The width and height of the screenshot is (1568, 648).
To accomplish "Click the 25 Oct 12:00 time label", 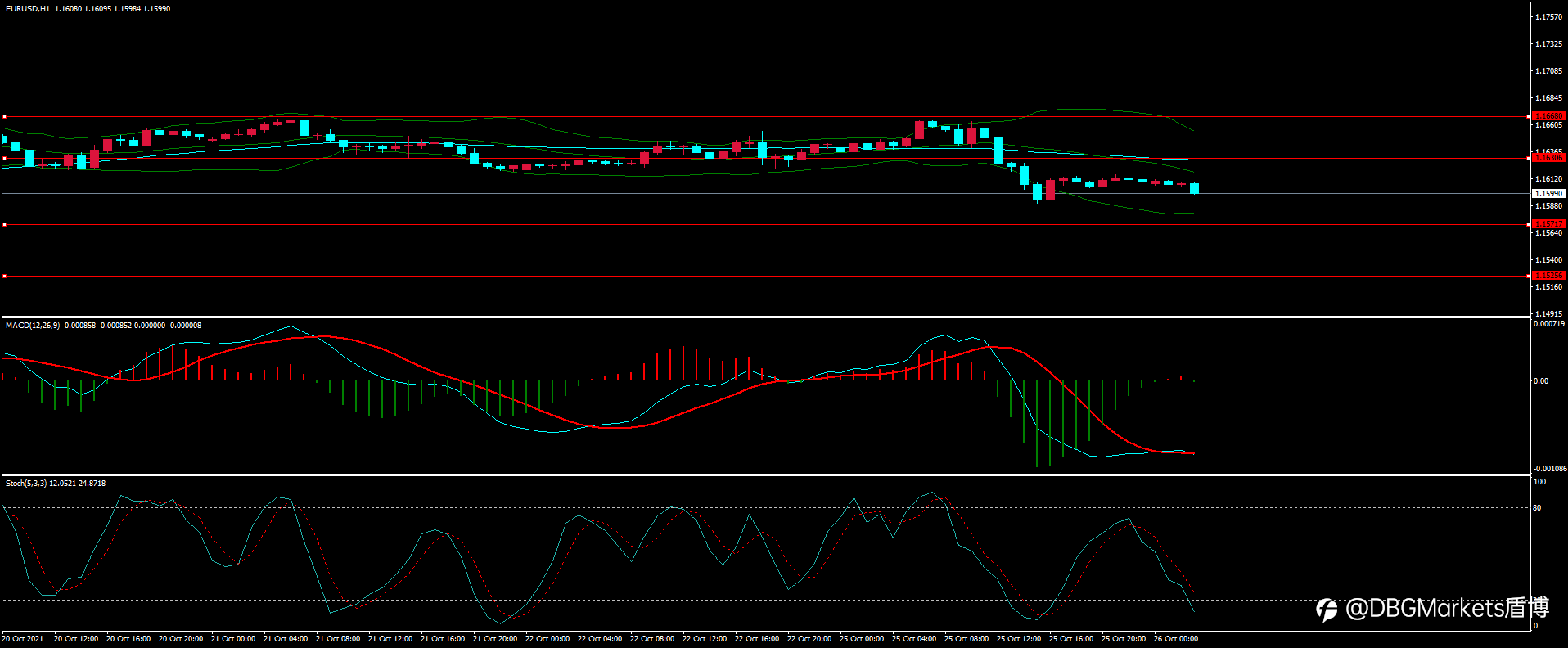I will pyautogui.click(x=1019, y=639).
